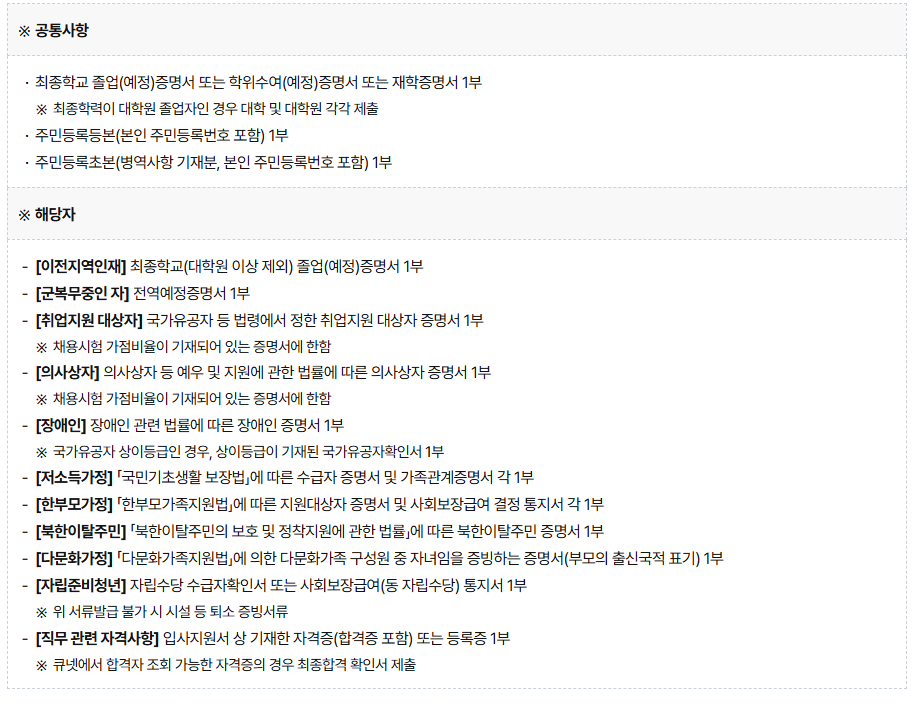The image size is (922, 718).
Task: Select the [직무 관련 자격사항] label
Action: [x=96, y=637]
